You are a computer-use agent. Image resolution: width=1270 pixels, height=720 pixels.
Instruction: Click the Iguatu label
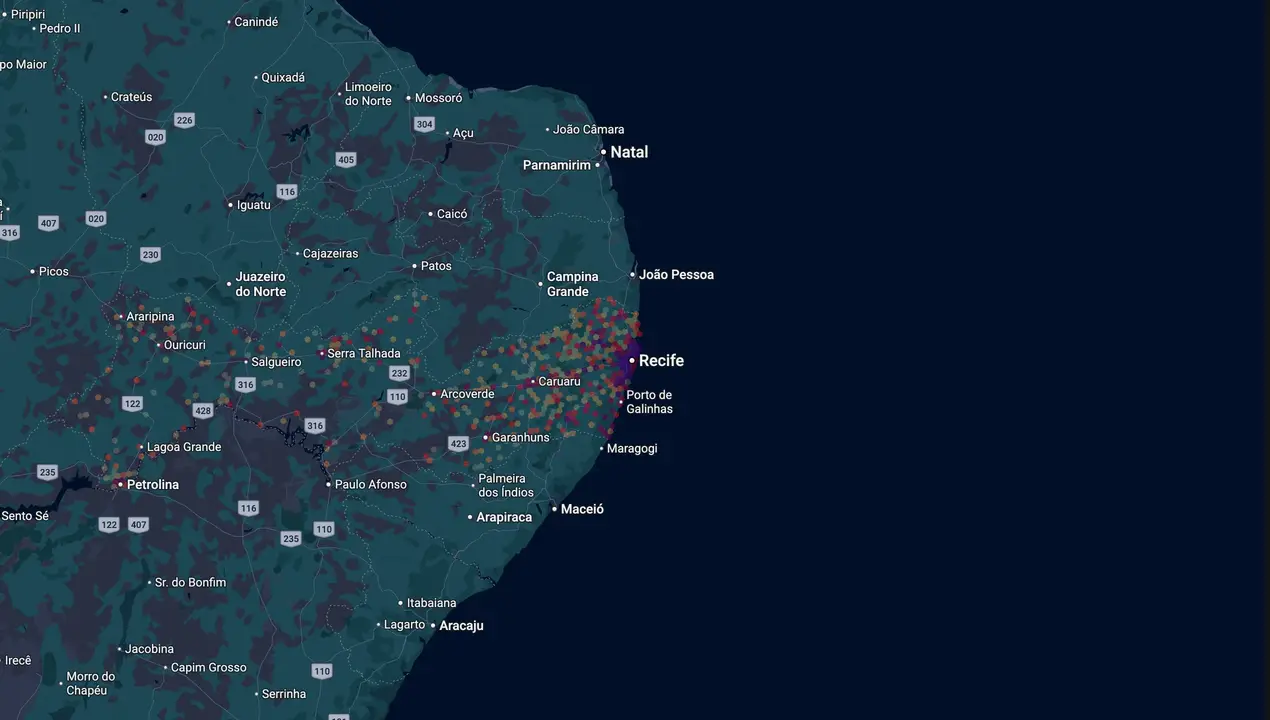click(x=253, y=205)
